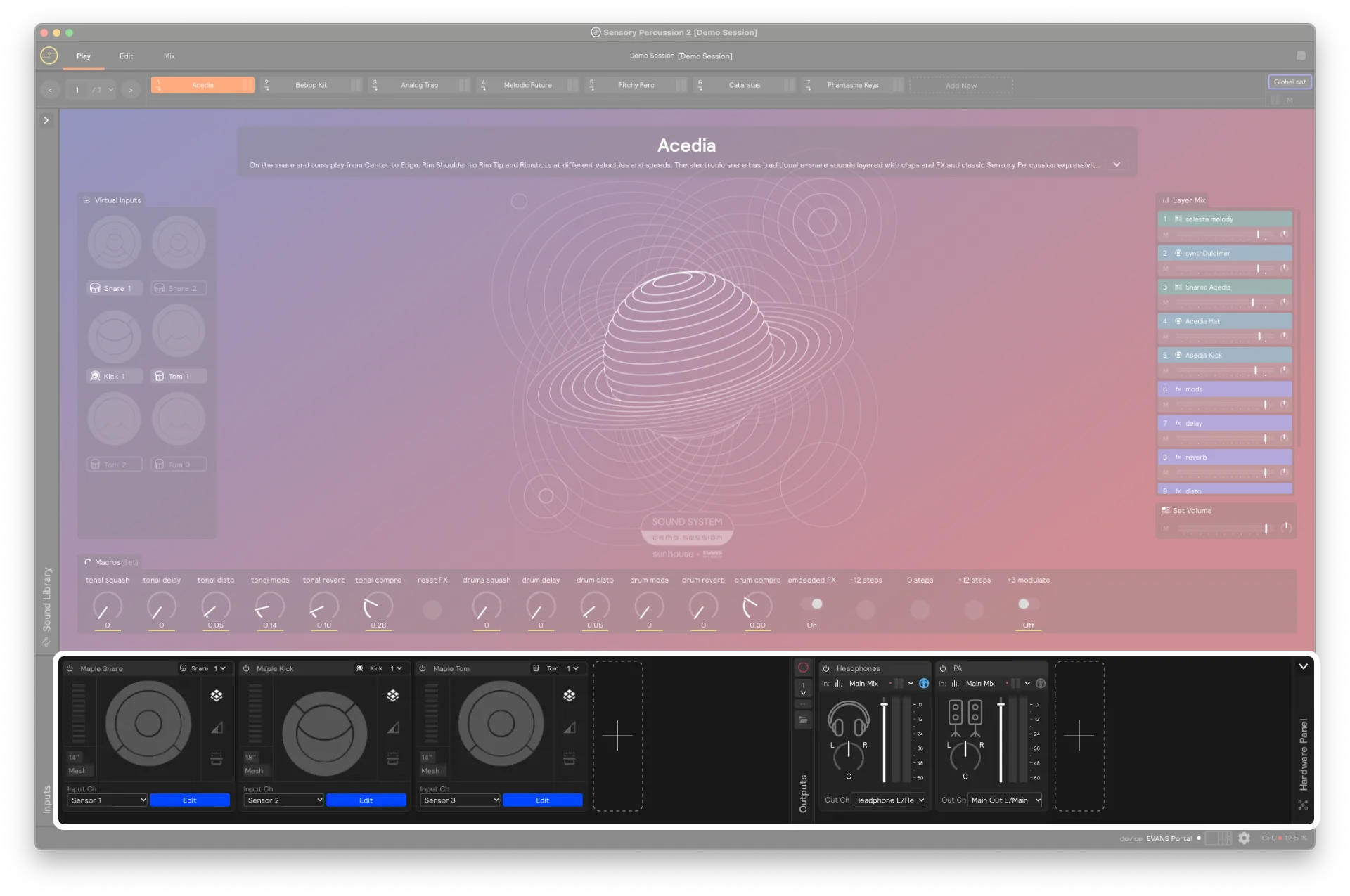Click the 3D cube icon on Maple Snare

(217, 695)
